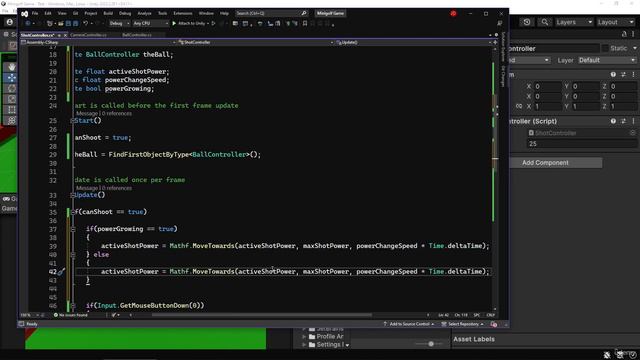Click the bookmark icon in toolbar

pyautogui.click(x=305, y=24)
